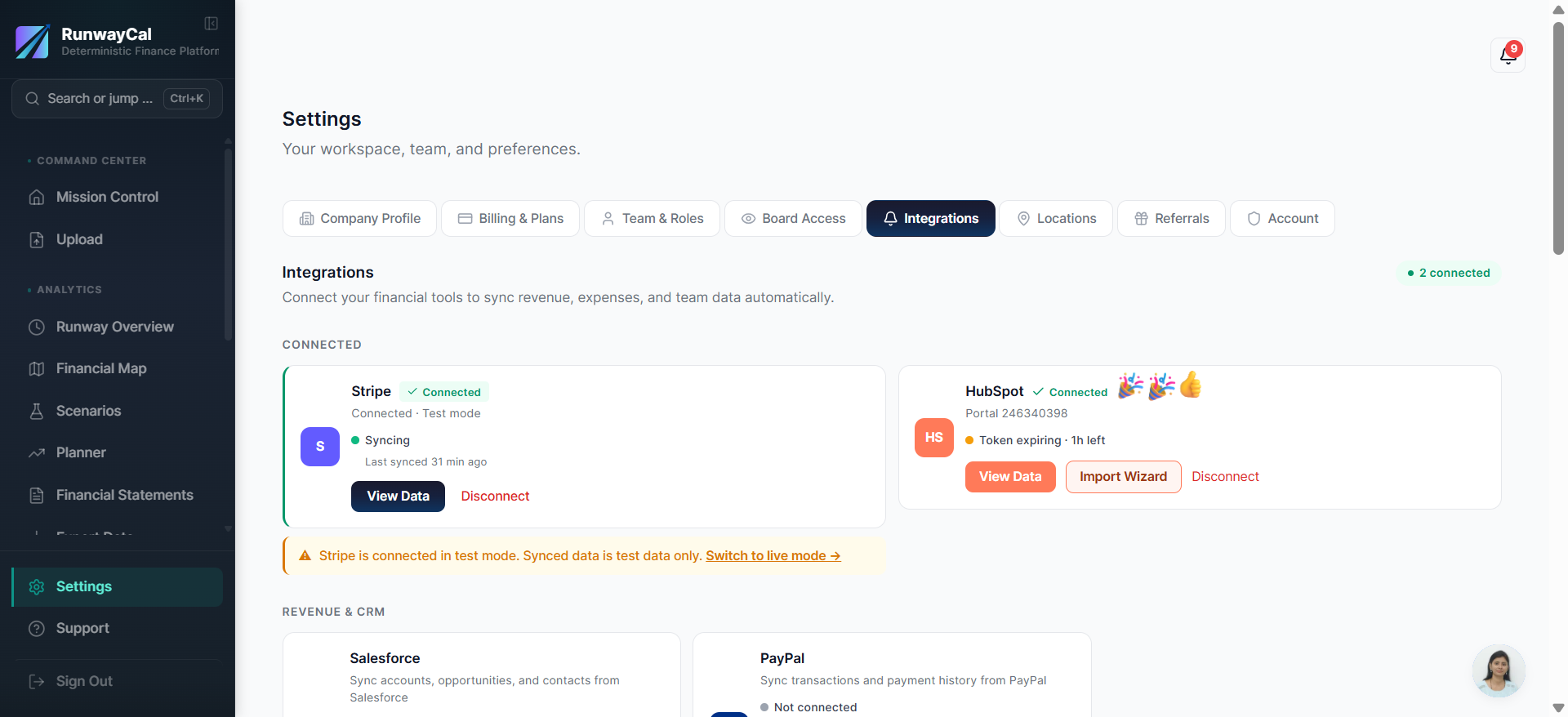Click the Ctrl+K shortcut badge
Viewport: 1568px width, 717px height.
(x=186, y=99)
